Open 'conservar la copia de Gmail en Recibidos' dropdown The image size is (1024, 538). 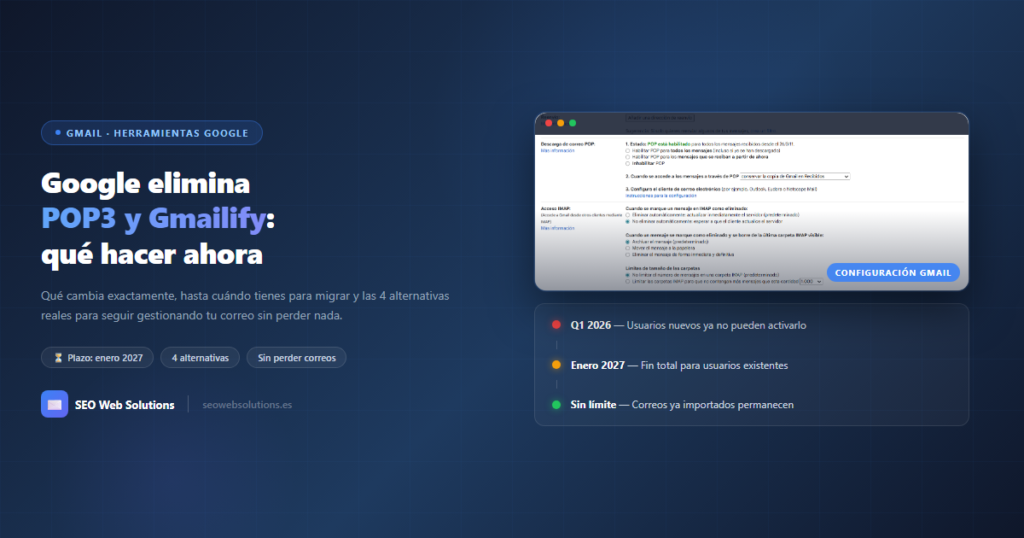click(795, 176)
